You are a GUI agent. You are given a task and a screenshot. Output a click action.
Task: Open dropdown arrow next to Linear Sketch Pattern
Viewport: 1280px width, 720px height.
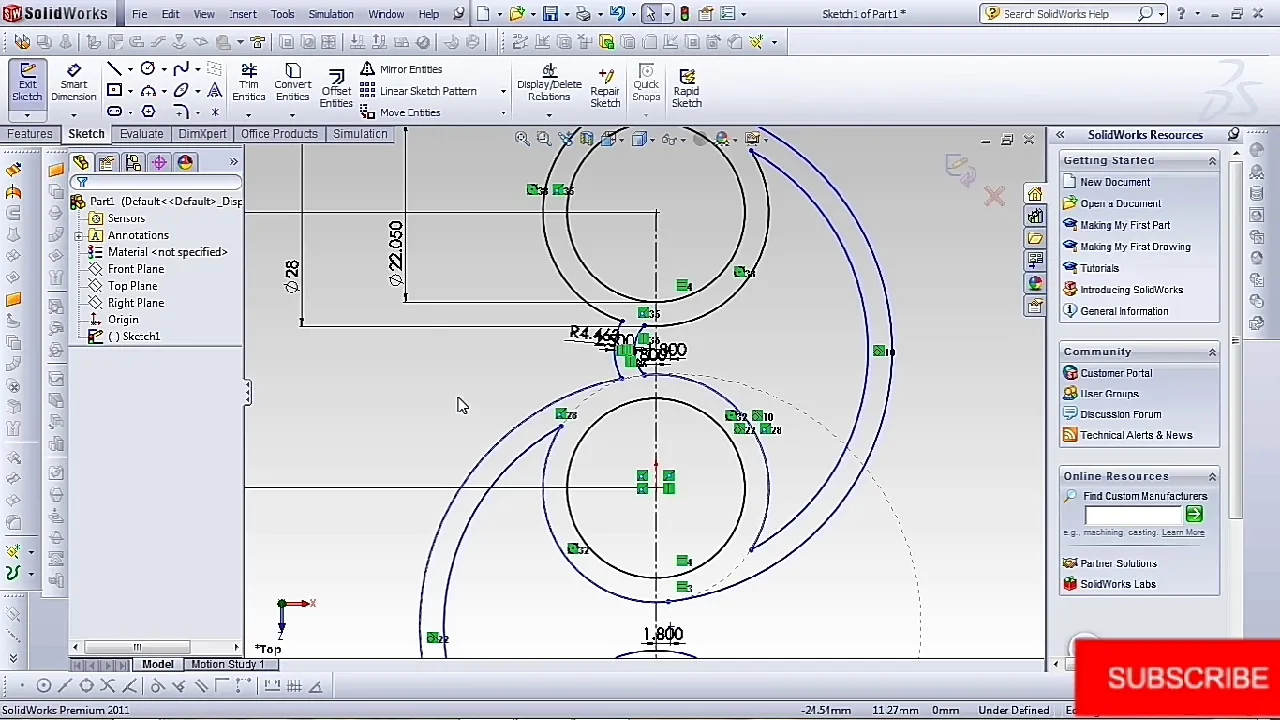coord(503,91)
